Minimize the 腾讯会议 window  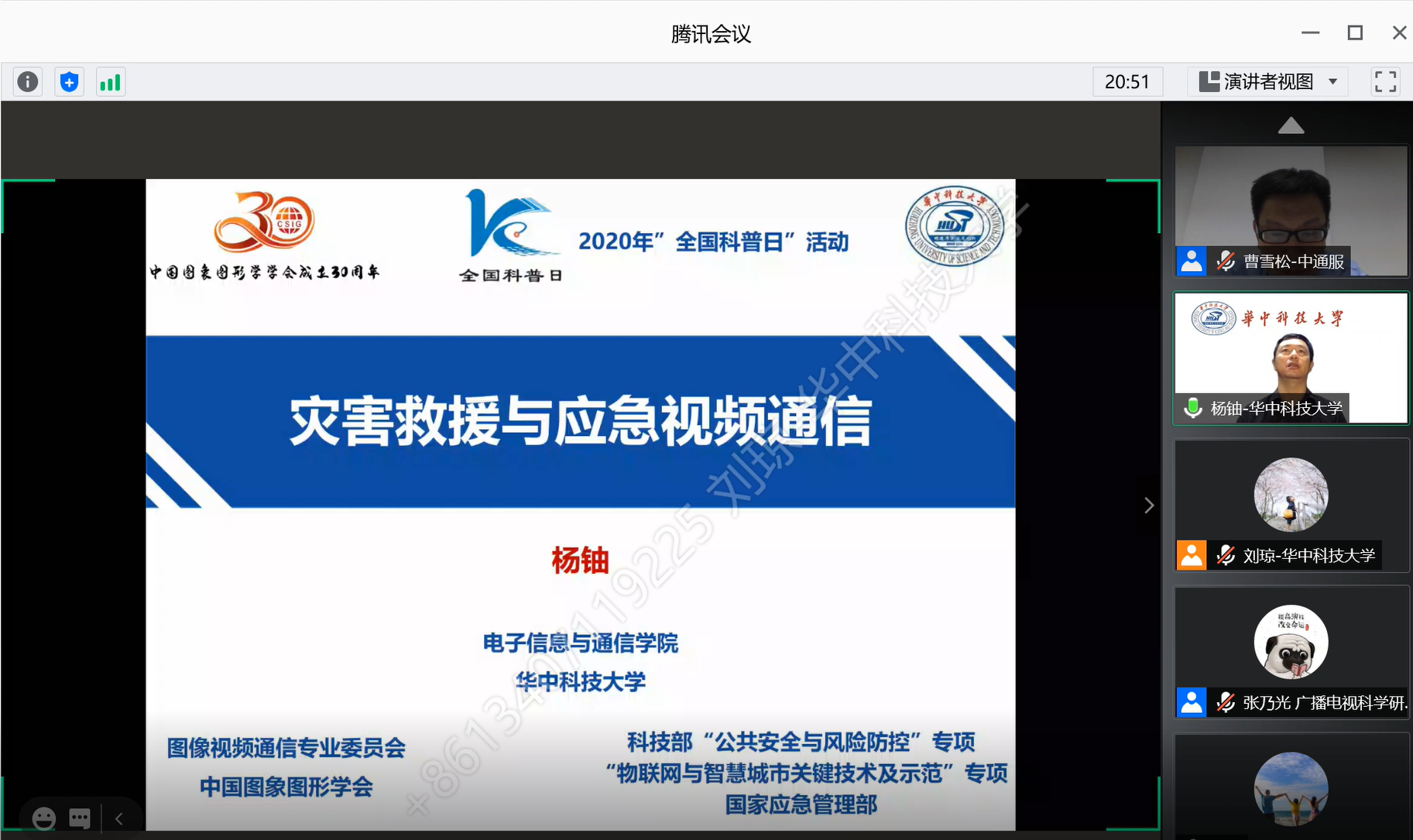click(x=1310, y=33)
